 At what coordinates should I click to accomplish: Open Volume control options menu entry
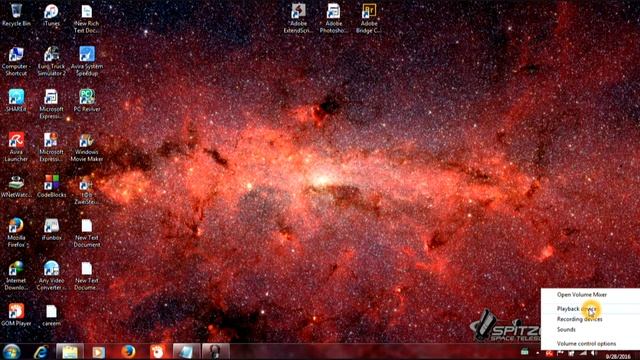pyautogui.click(x=587, y=344)
